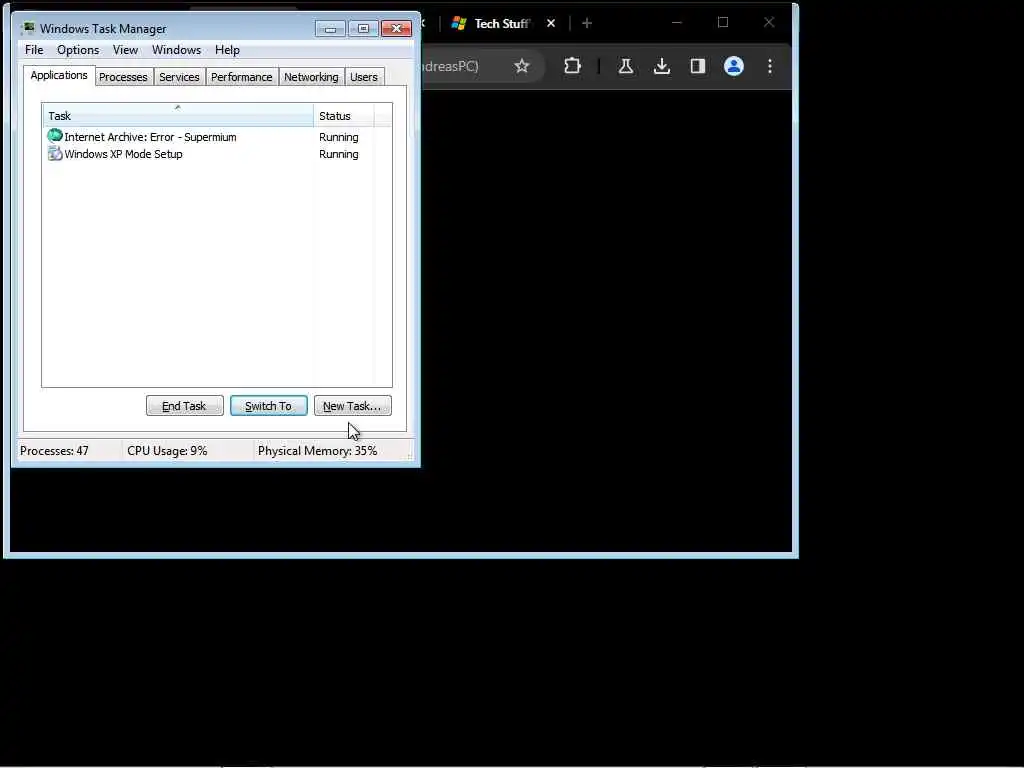The width and height of the screenshot is (1024, 768).
Task: Open the Windows menu
Action: pos(176,50)
